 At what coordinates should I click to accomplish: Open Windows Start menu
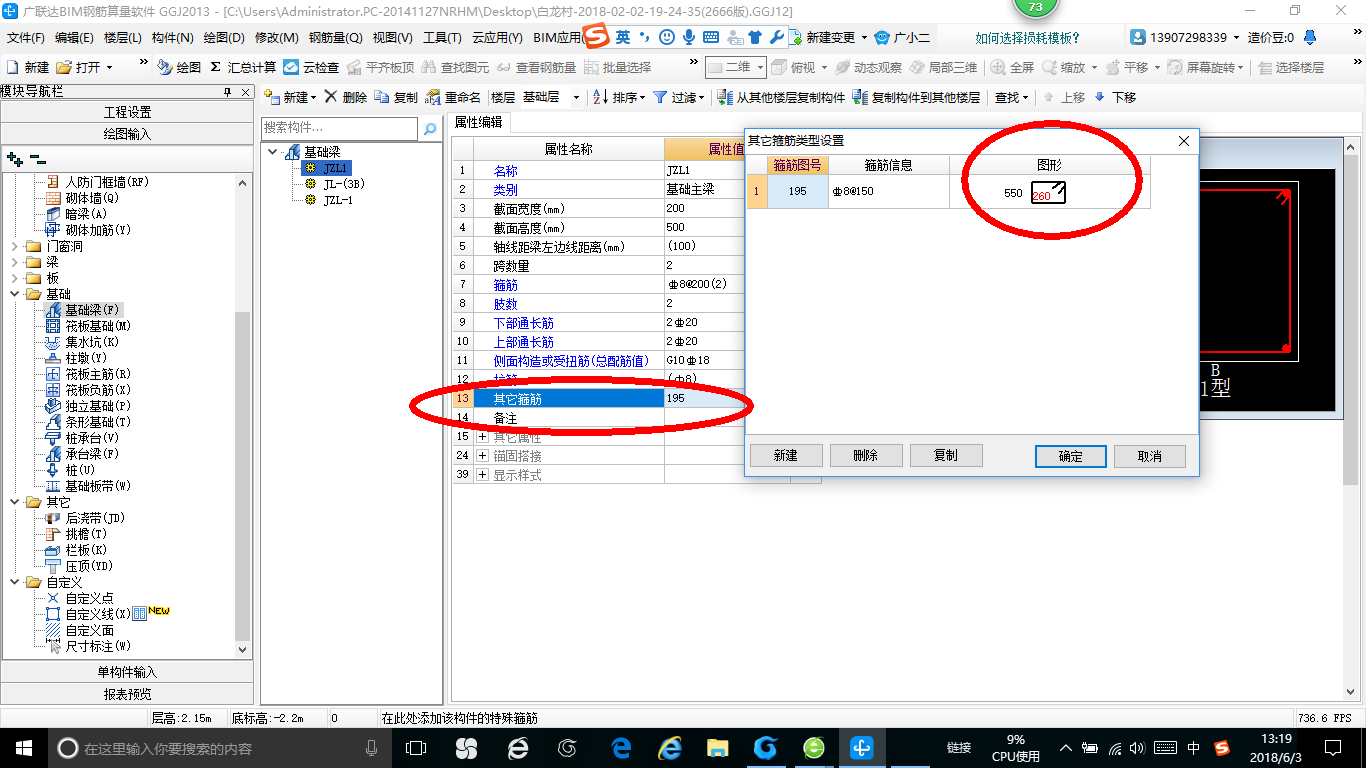(22, 748)
